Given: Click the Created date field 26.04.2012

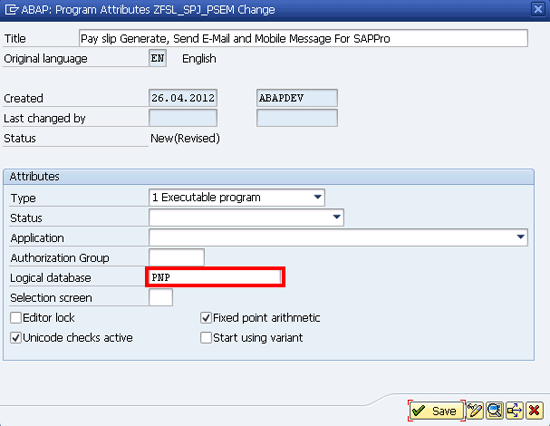Looking at the screenshot, I should [183, 98].
